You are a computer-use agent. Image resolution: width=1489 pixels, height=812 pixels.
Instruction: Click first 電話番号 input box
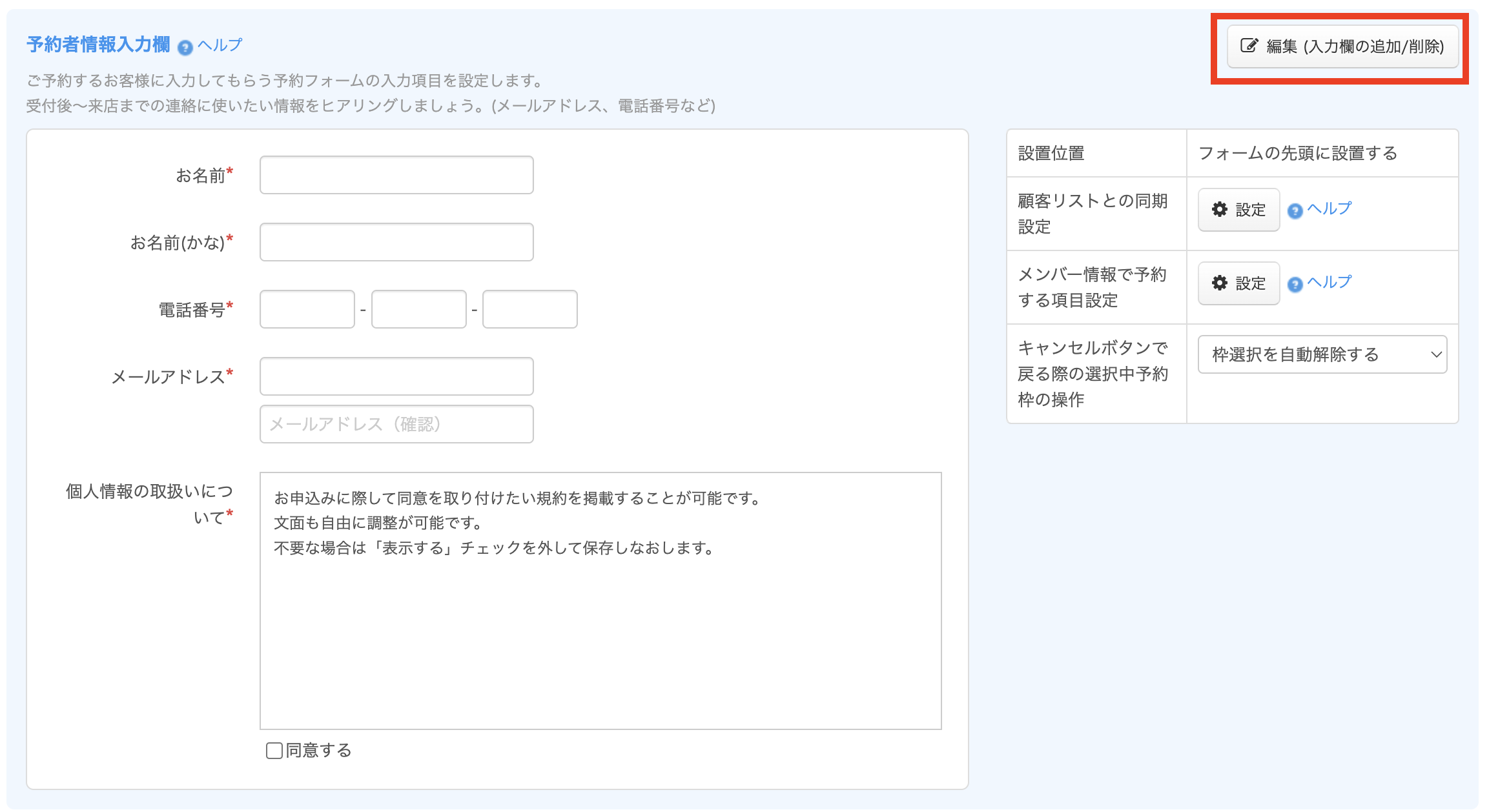[307, 309]
